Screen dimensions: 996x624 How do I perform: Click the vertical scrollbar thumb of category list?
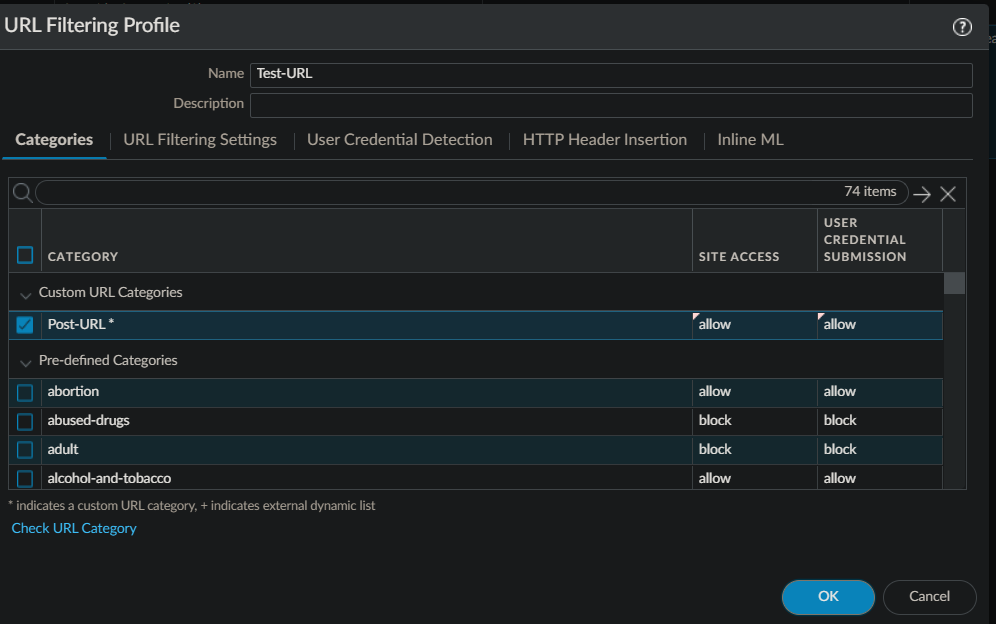954,283
